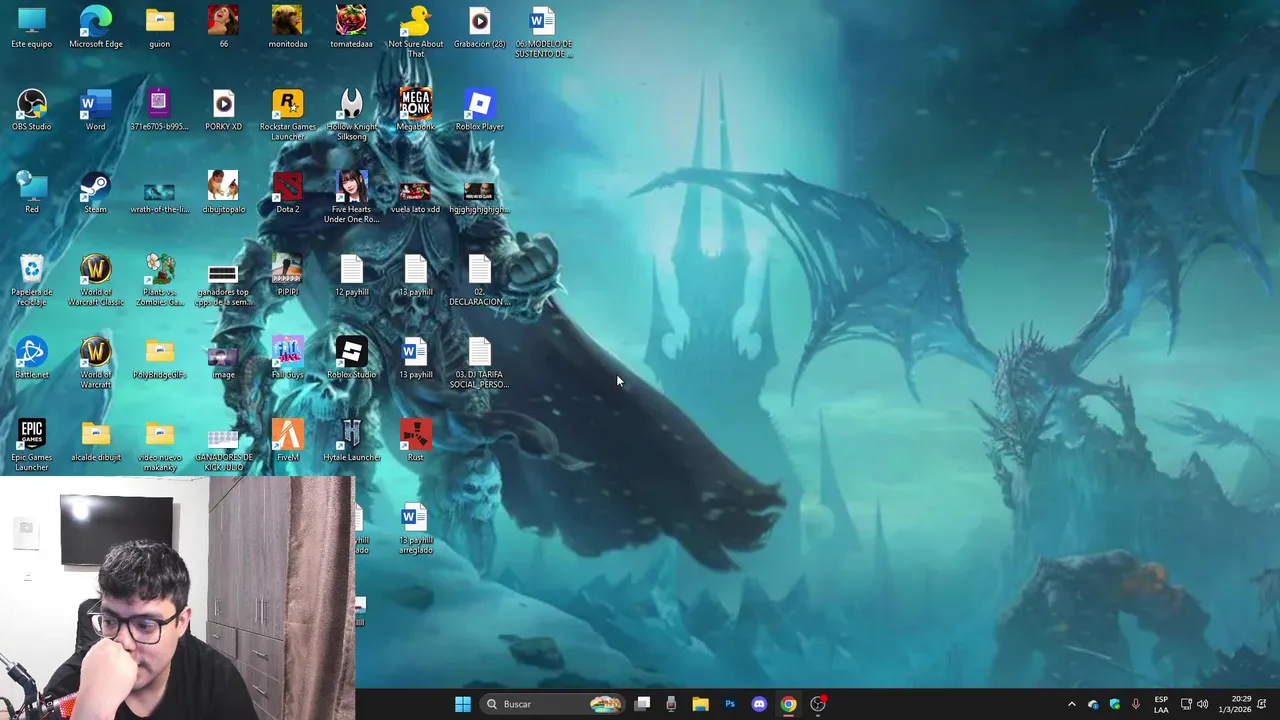Open File Explorer from the taskbar
1280x720 pixels.
click(x=700, y=704)
